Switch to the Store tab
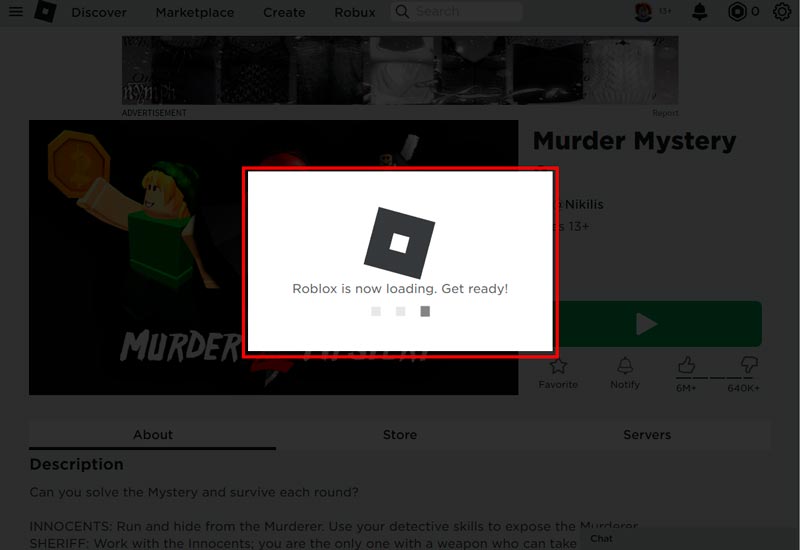The height and width of the screenshot is (550, 800). tap(400, 435)
